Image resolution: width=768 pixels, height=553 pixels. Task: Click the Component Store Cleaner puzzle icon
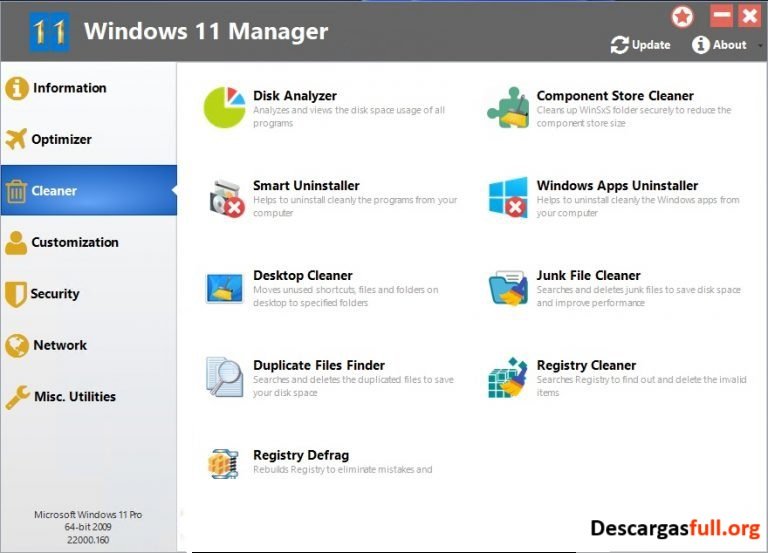coord(508,107)
